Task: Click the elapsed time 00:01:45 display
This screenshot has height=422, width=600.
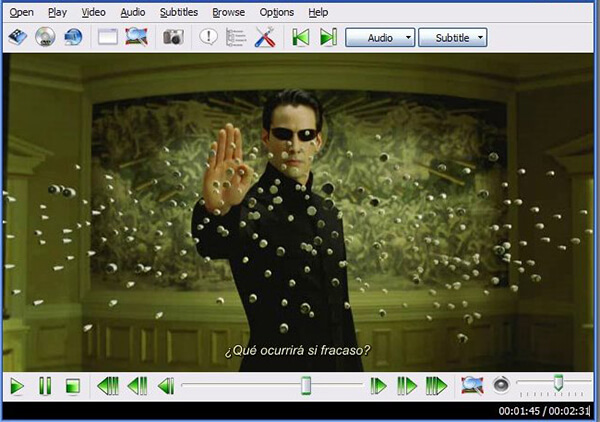Action: 518,411
